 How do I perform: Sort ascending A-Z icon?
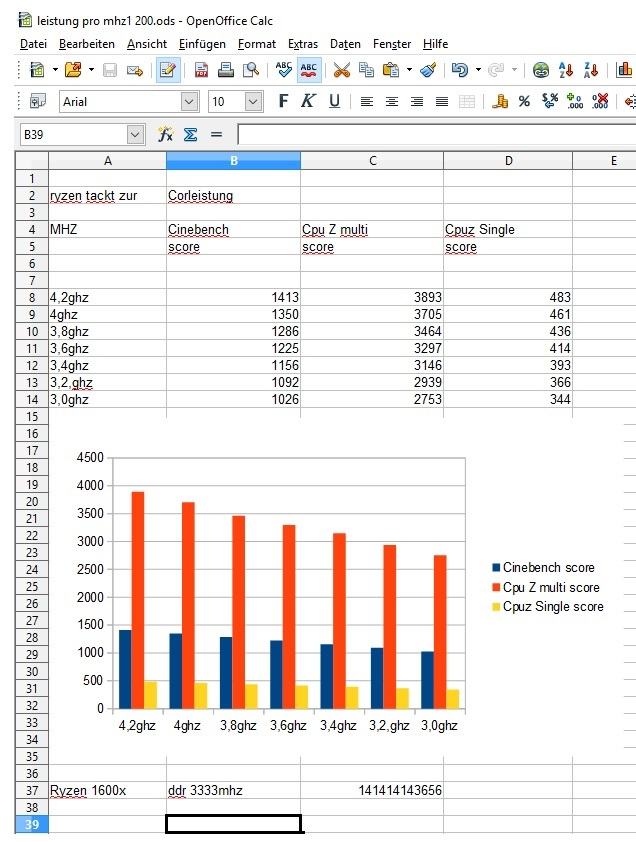[x=566, y=70]
